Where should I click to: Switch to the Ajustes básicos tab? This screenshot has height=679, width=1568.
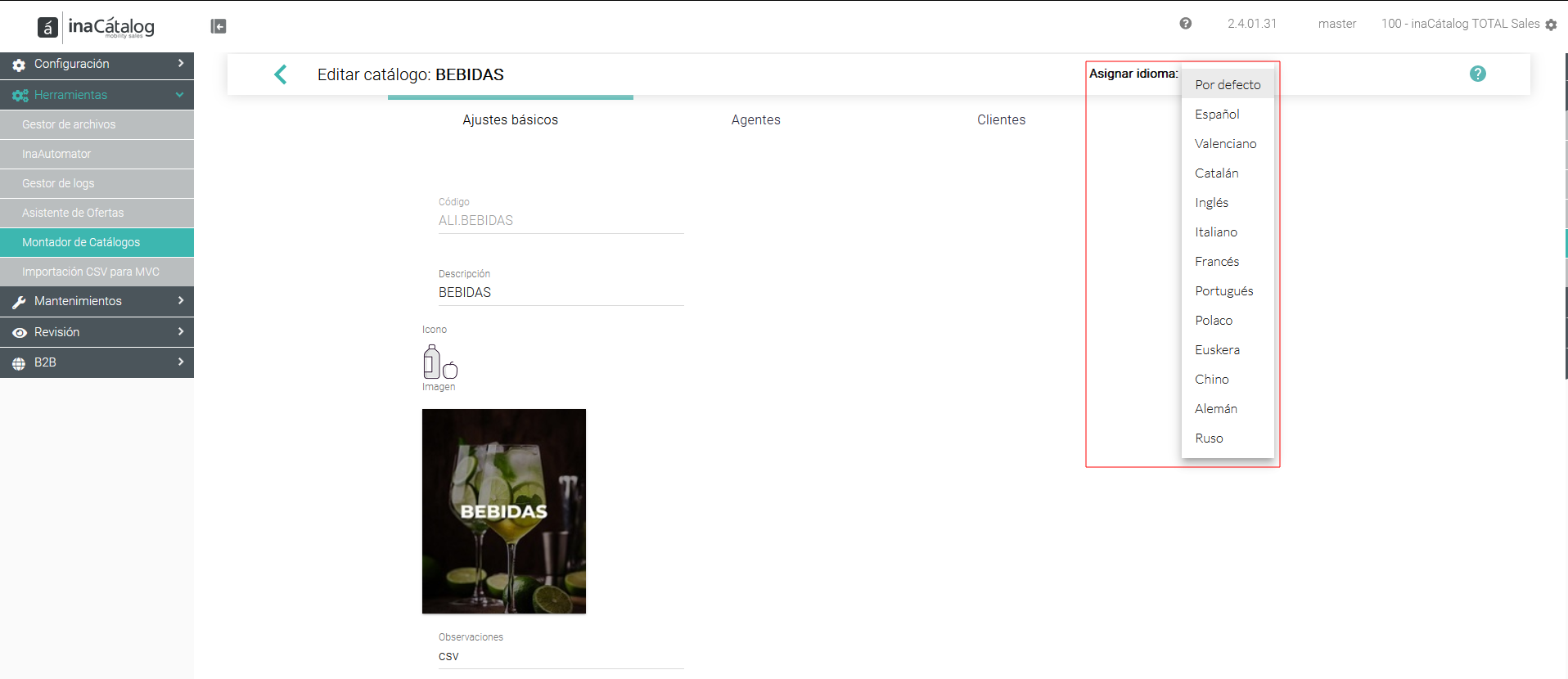[x=511, y=119]
